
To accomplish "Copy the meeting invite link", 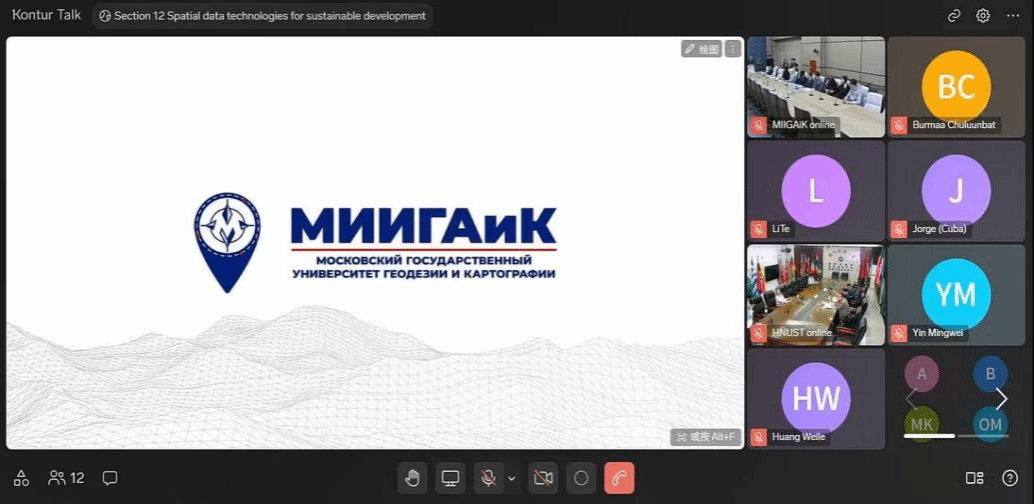I will click(954, 15).
